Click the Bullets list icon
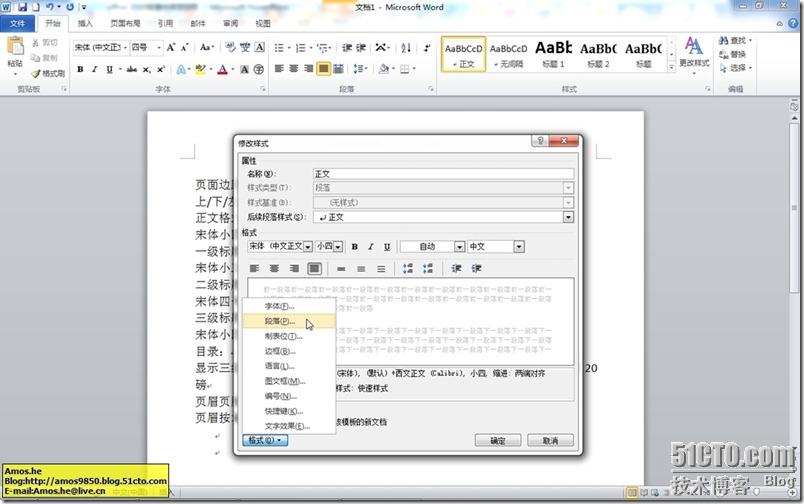The height and width of the screenshot is (504, 804). click(279, 48)
